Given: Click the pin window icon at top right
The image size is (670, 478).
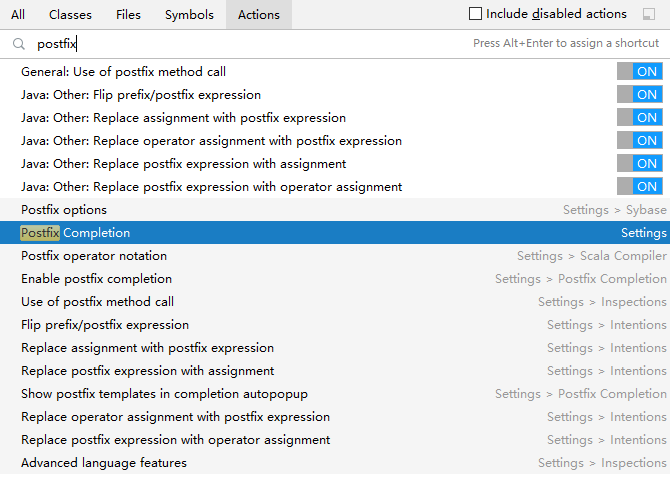Looking at the screenshot, I should click(650, 14).
